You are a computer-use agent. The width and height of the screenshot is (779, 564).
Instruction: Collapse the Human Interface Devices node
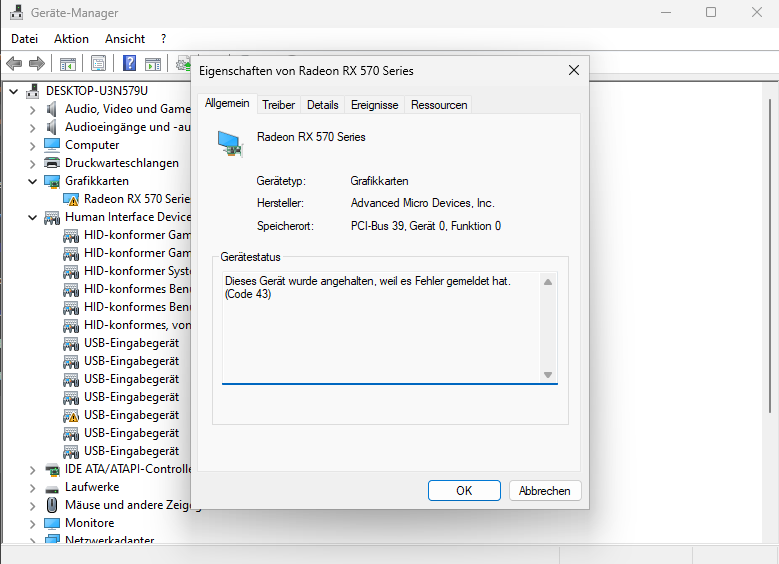(x=32, y=218)
